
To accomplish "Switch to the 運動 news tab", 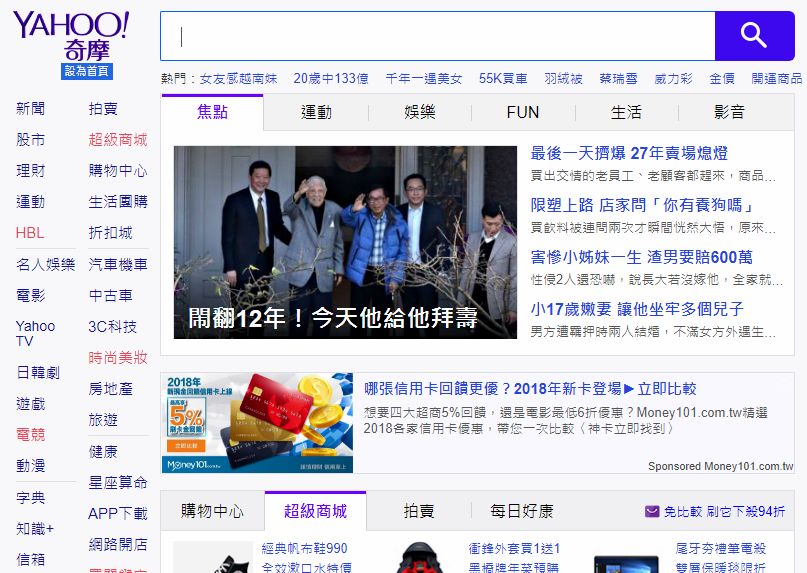I will click(316, 112).
